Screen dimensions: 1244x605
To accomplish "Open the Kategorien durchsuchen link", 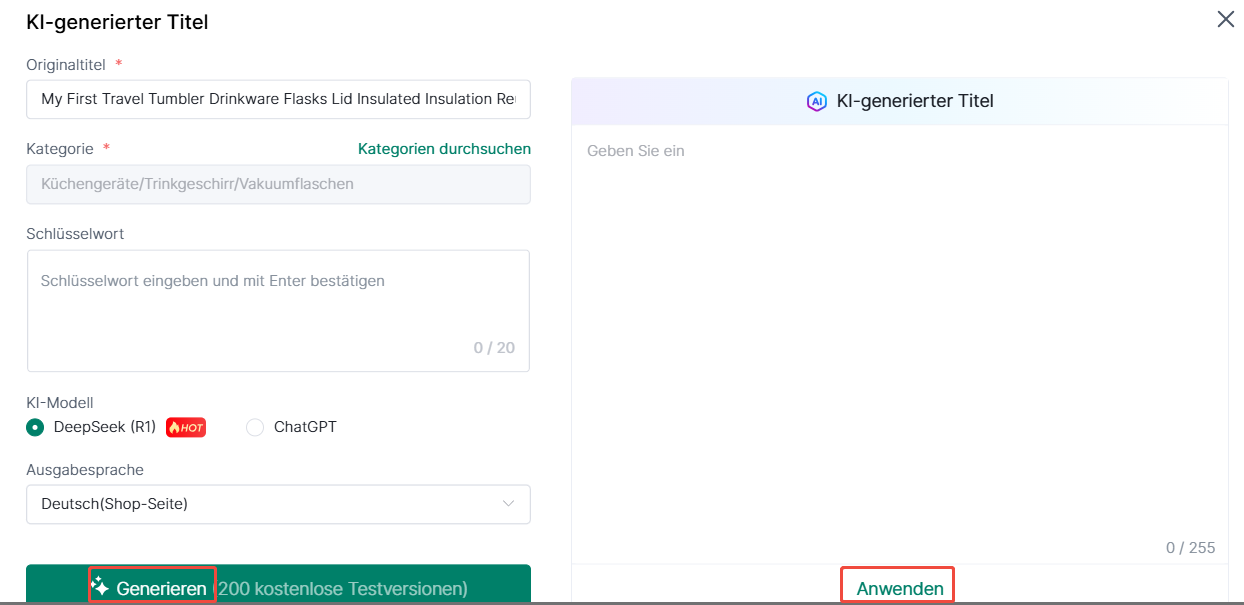I will click(444, 149).
